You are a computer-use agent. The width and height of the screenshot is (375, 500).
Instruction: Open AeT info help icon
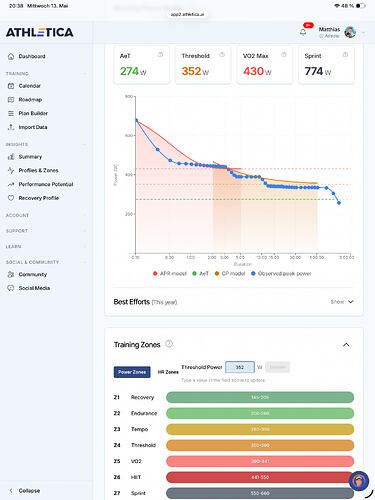click(x=160, y=55)
